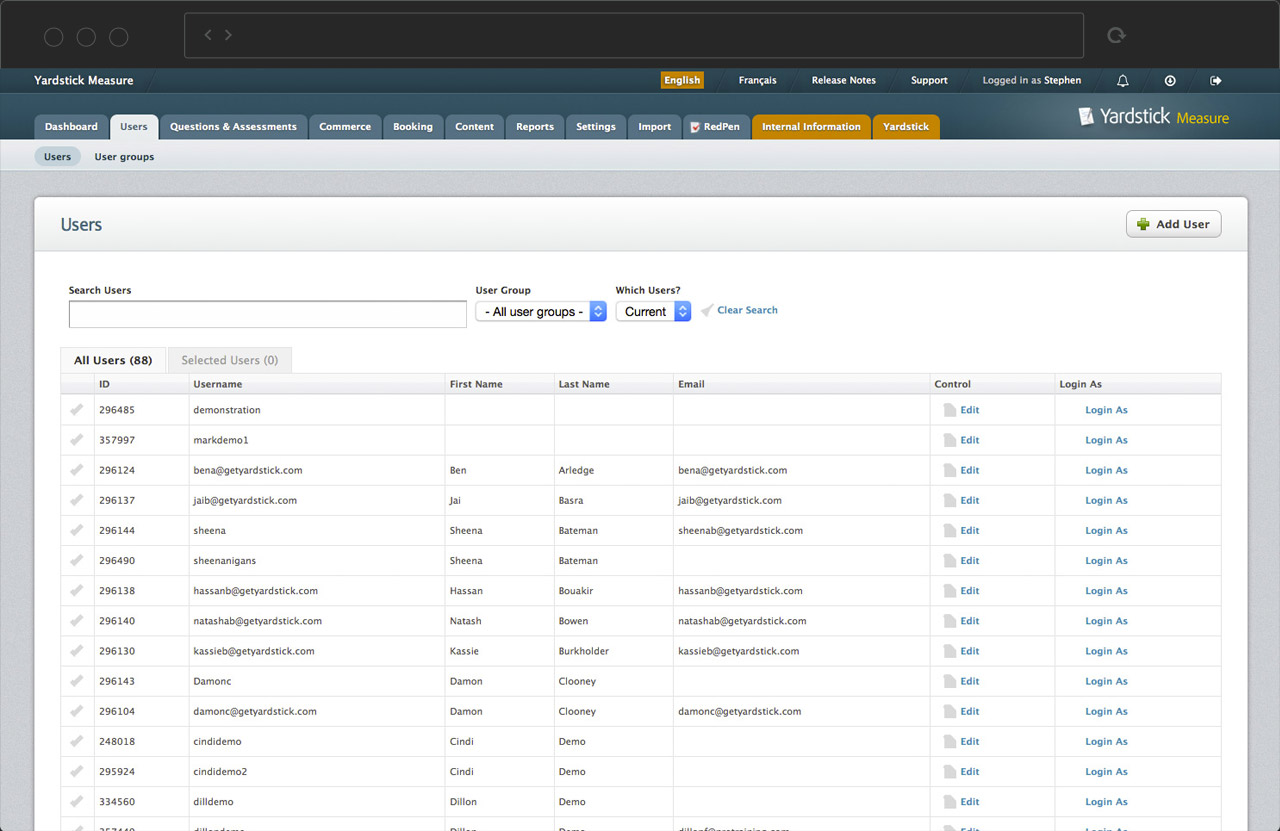Image resolution: width=1280 pixels, height=831 pixels.
Task: Click the page icon in sheenanigans row
Action: (949, 561)
